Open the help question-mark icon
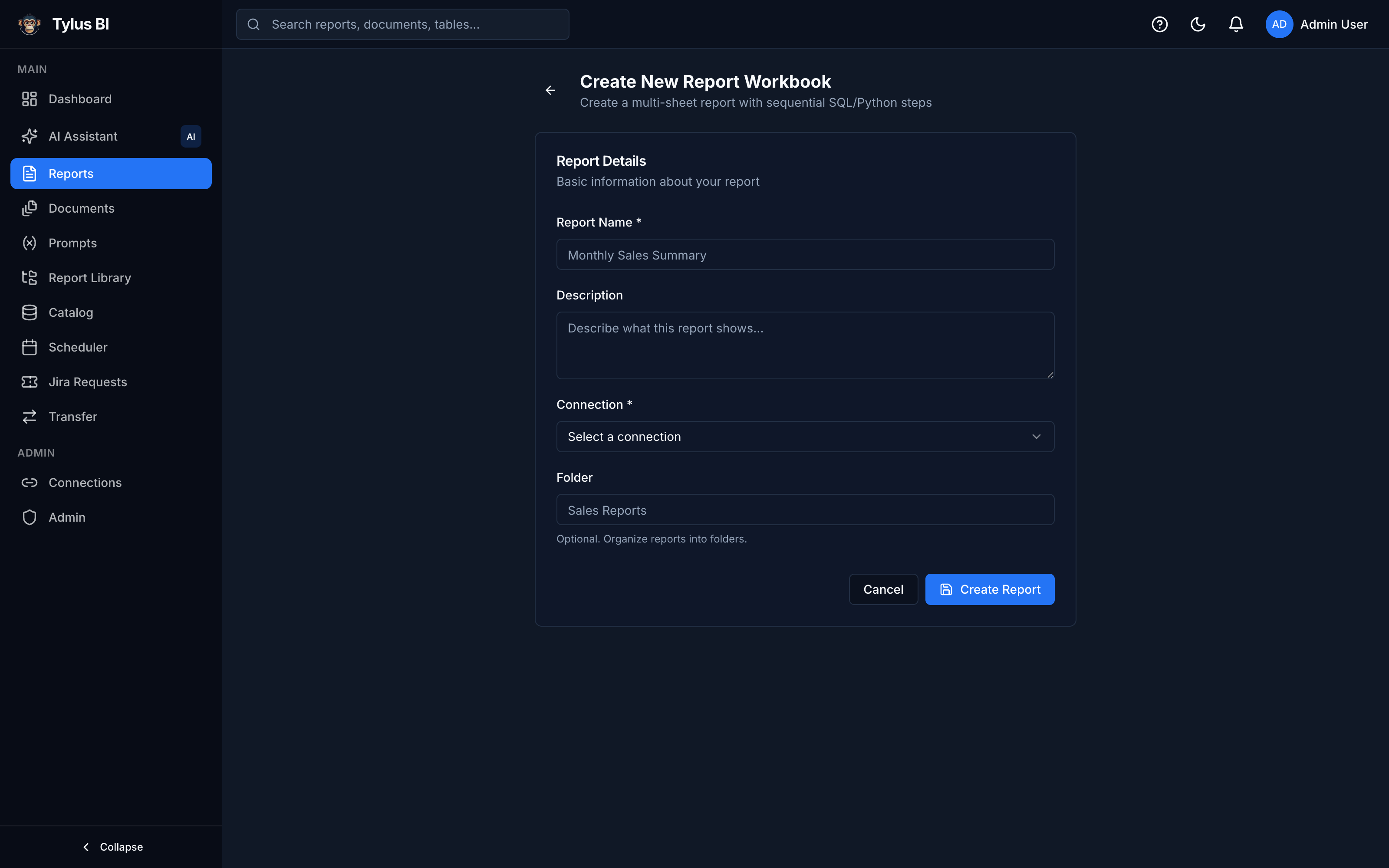The width and height of the screenshot is (1389, 868). pyautogui.click(x=1159, y=24)
